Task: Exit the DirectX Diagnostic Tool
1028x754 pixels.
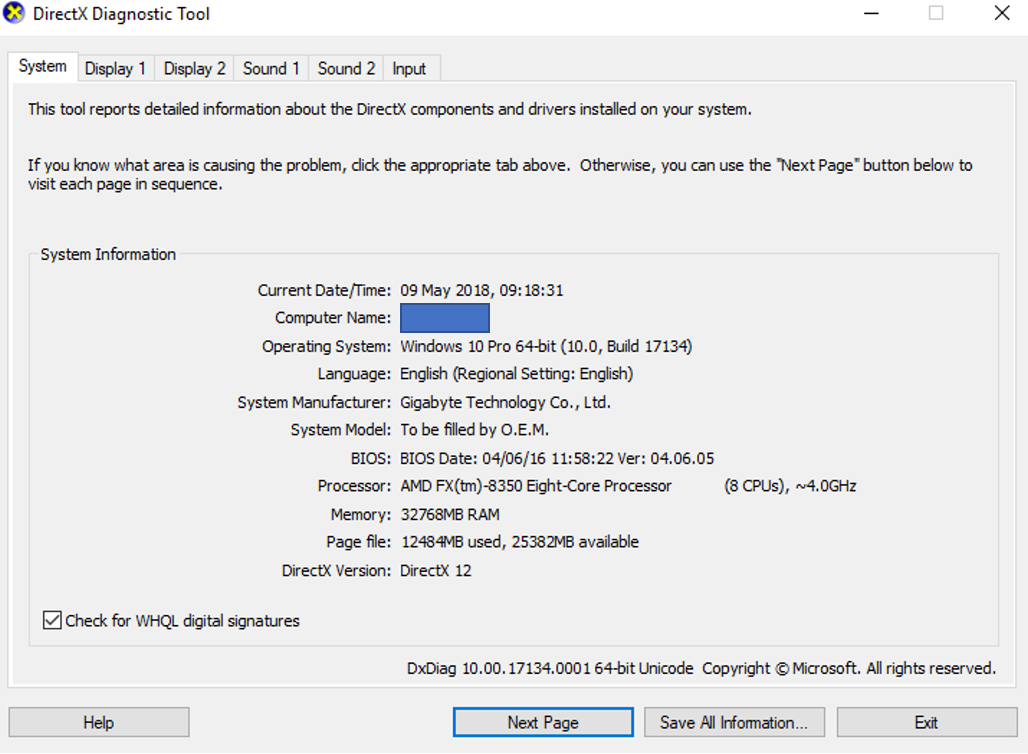Action: pos(925,722)
